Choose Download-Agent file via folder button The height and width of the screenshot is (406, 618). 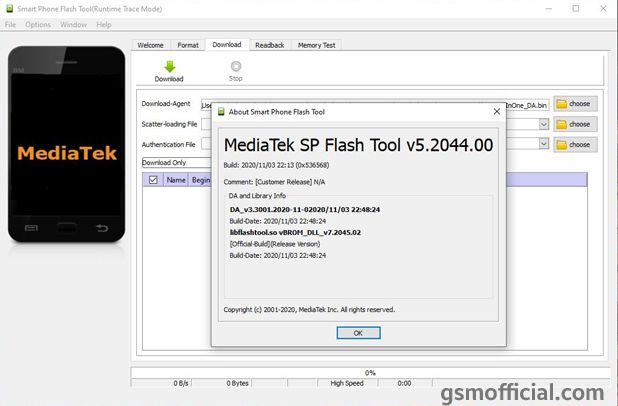575,104
